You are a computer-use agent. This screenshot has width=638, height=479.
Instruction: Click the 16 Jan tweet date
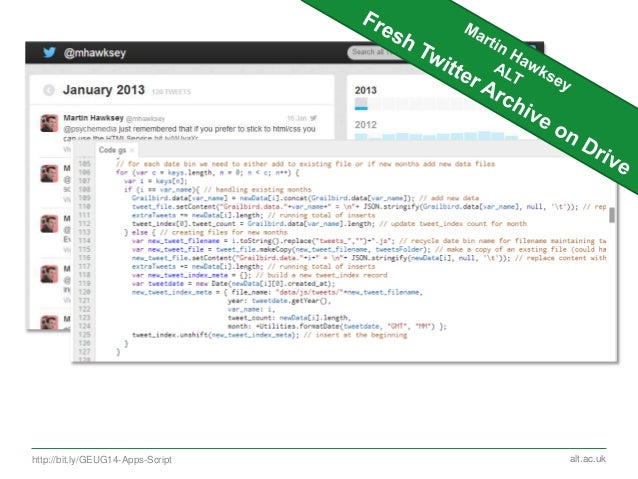click(x=297, y=118)
